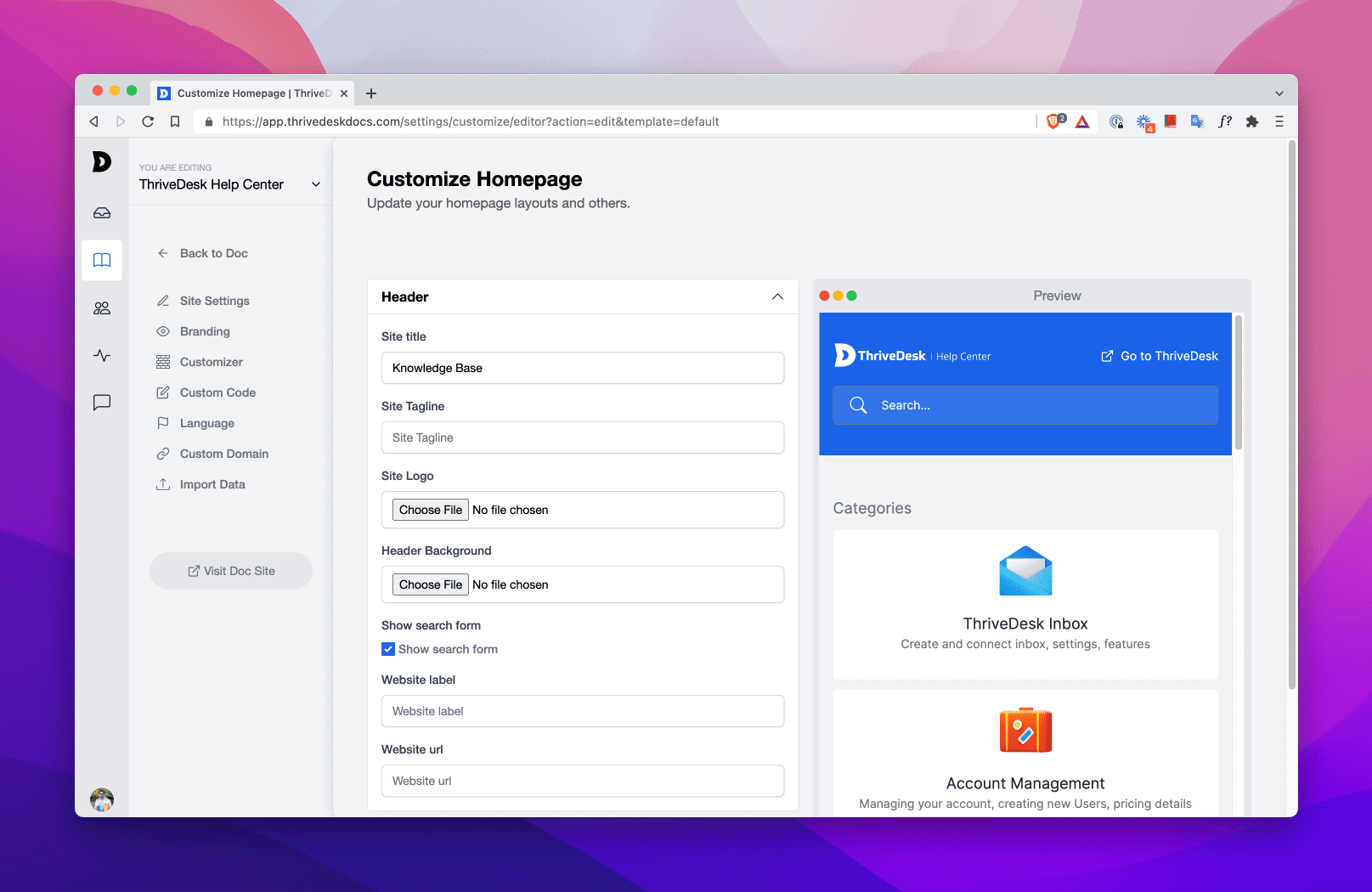
Task: Open the font finder f? extension
Action: coord(1225,121)
